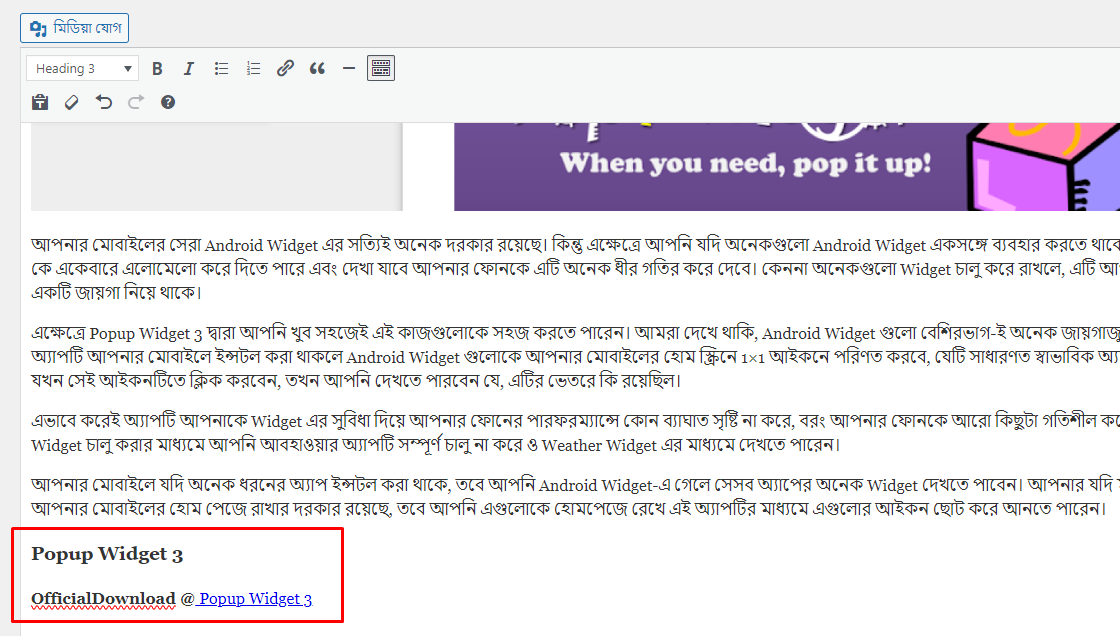Viewport: 1120px width, 636px height.
Task: Open the keyboard shortcuts help
Action: (x=167, y=101)
